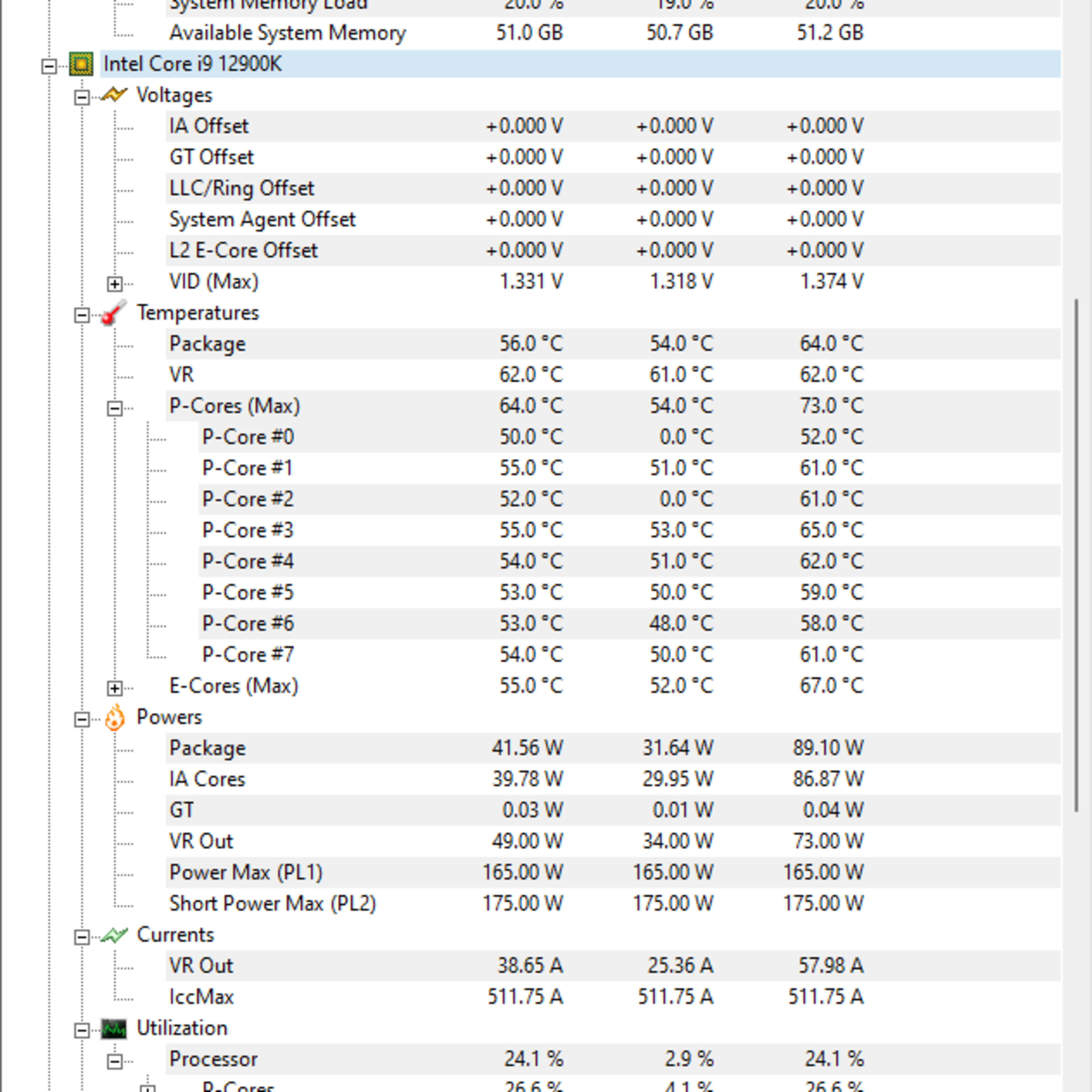This screenshot has height=1092, width=1092.
Task: Select the P-Core #6 row
Action: click(629, 623)
